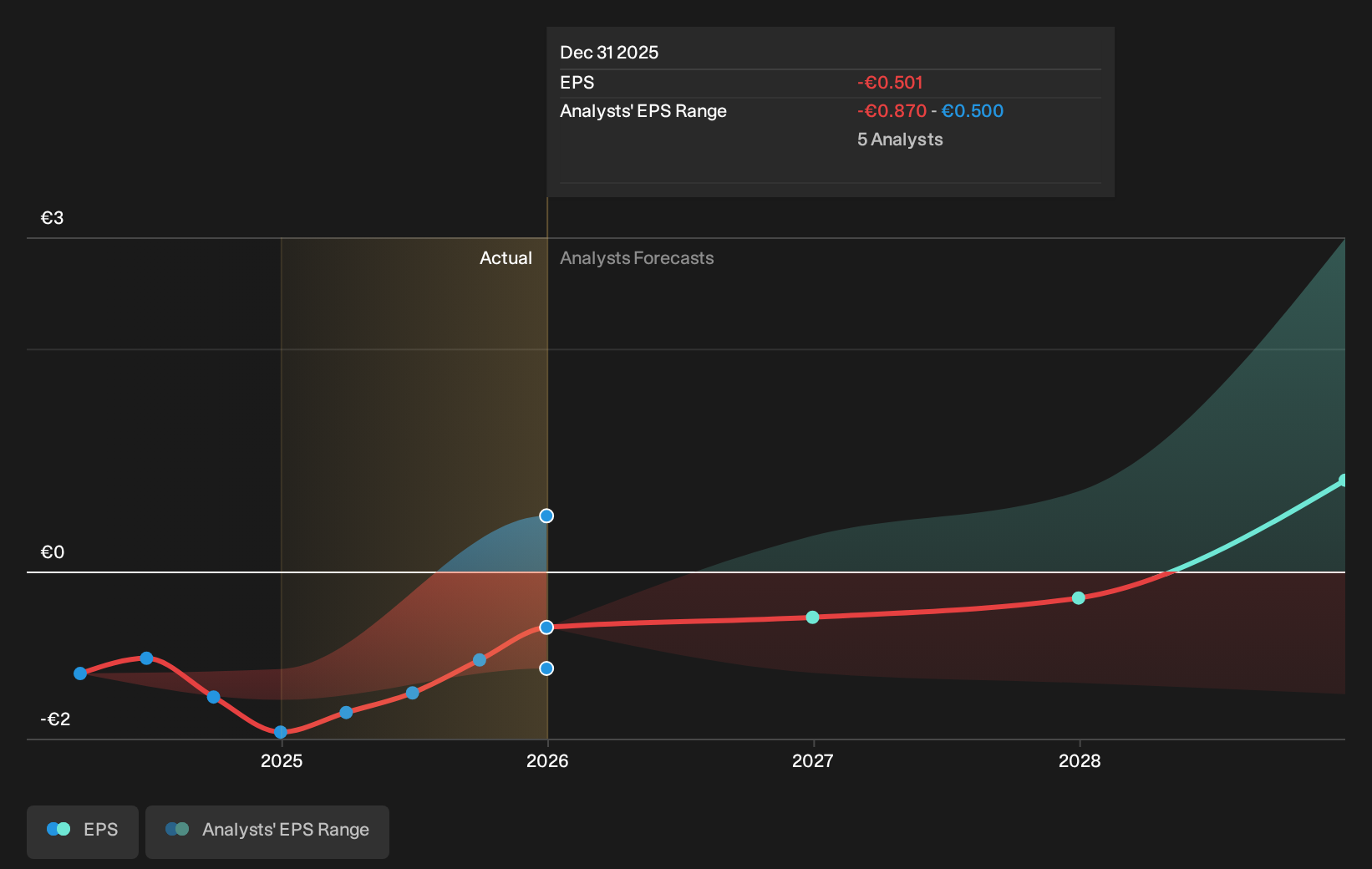Click the 2025 x-axis label

(282, 761)
